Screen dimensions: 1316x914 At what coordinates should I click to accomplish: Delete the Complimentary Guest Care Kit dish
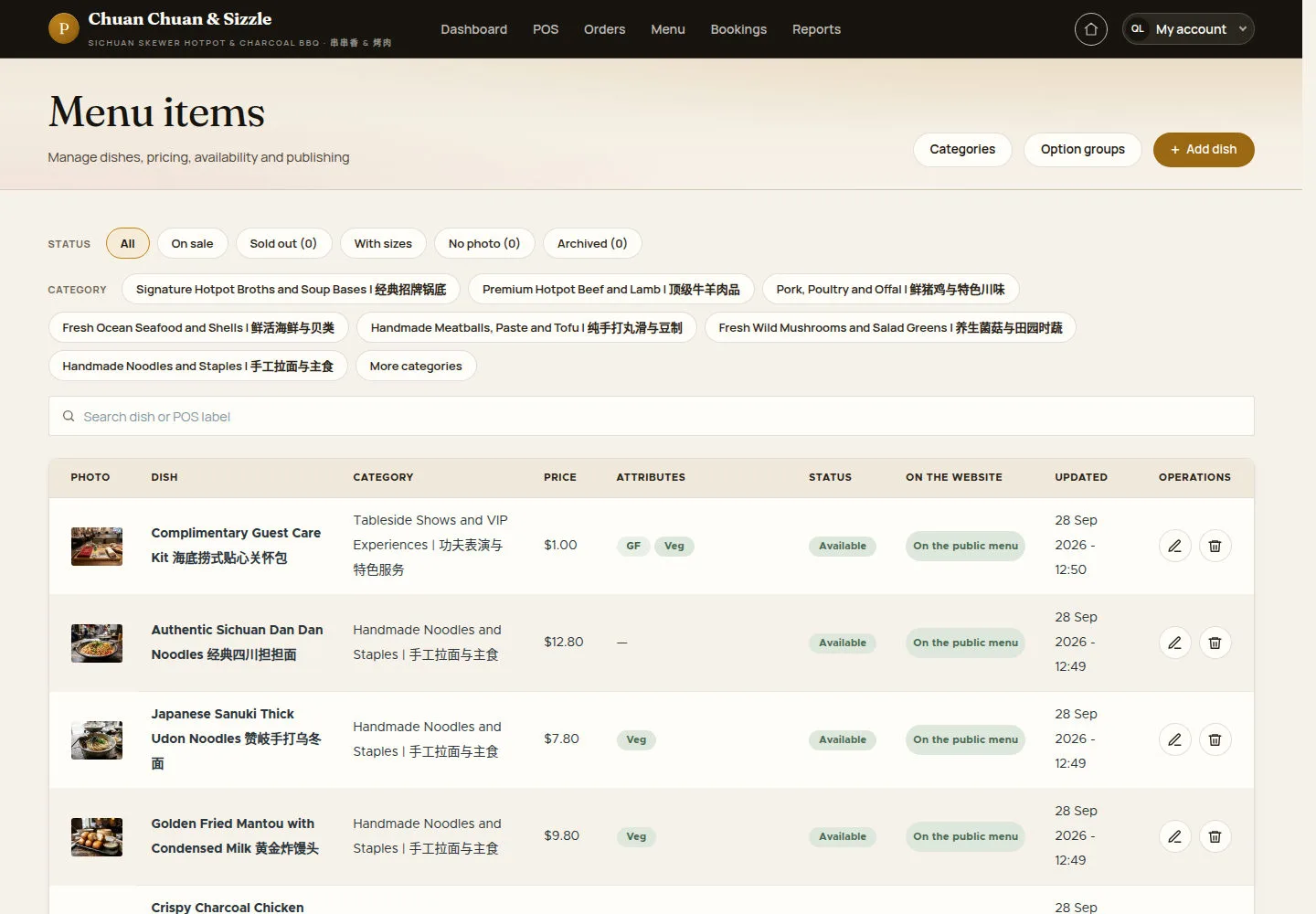[1215, 546]
